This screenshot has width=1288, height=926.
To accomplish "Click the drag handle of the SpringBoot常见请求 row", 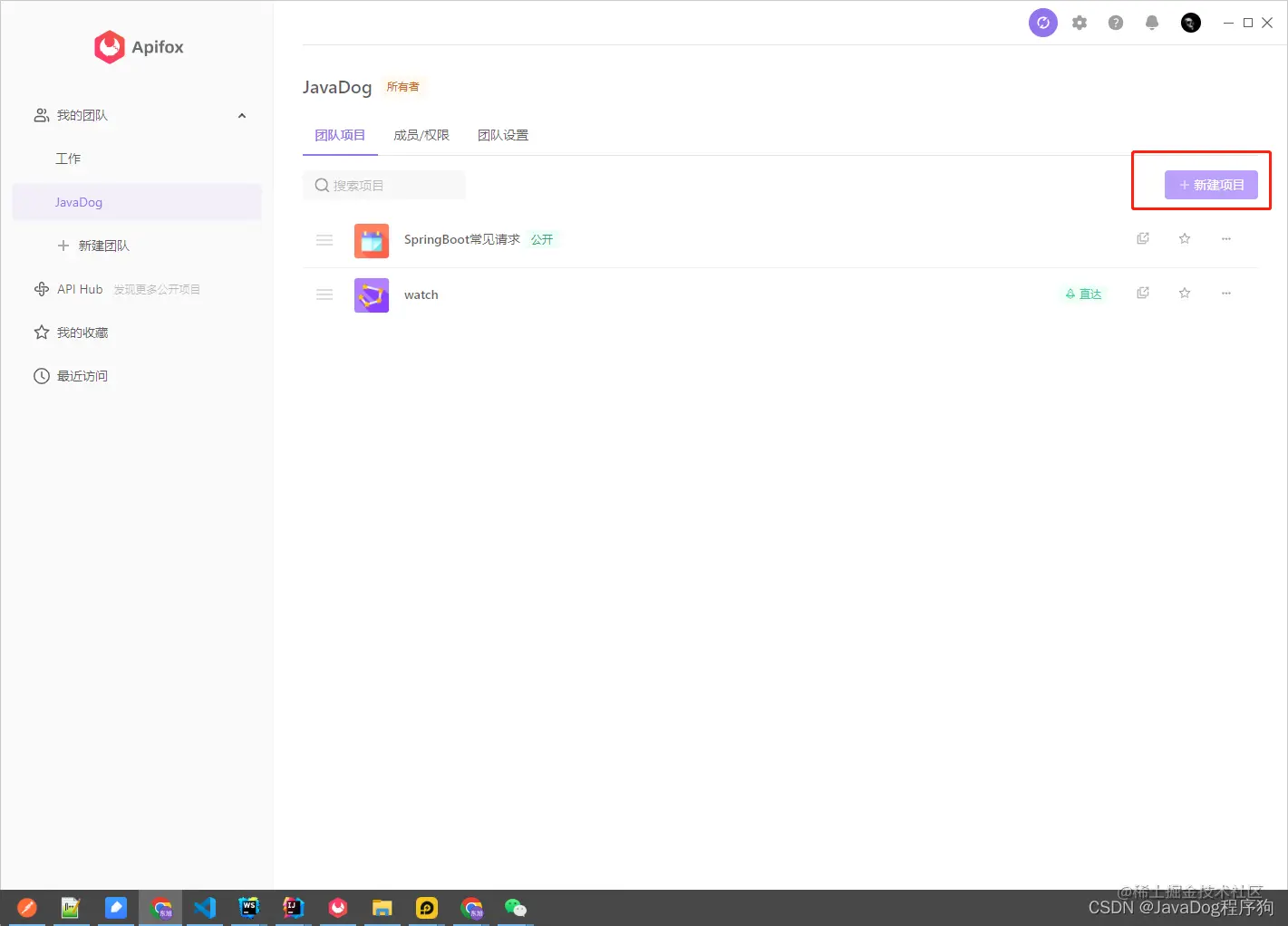I will tap(324, 240).
